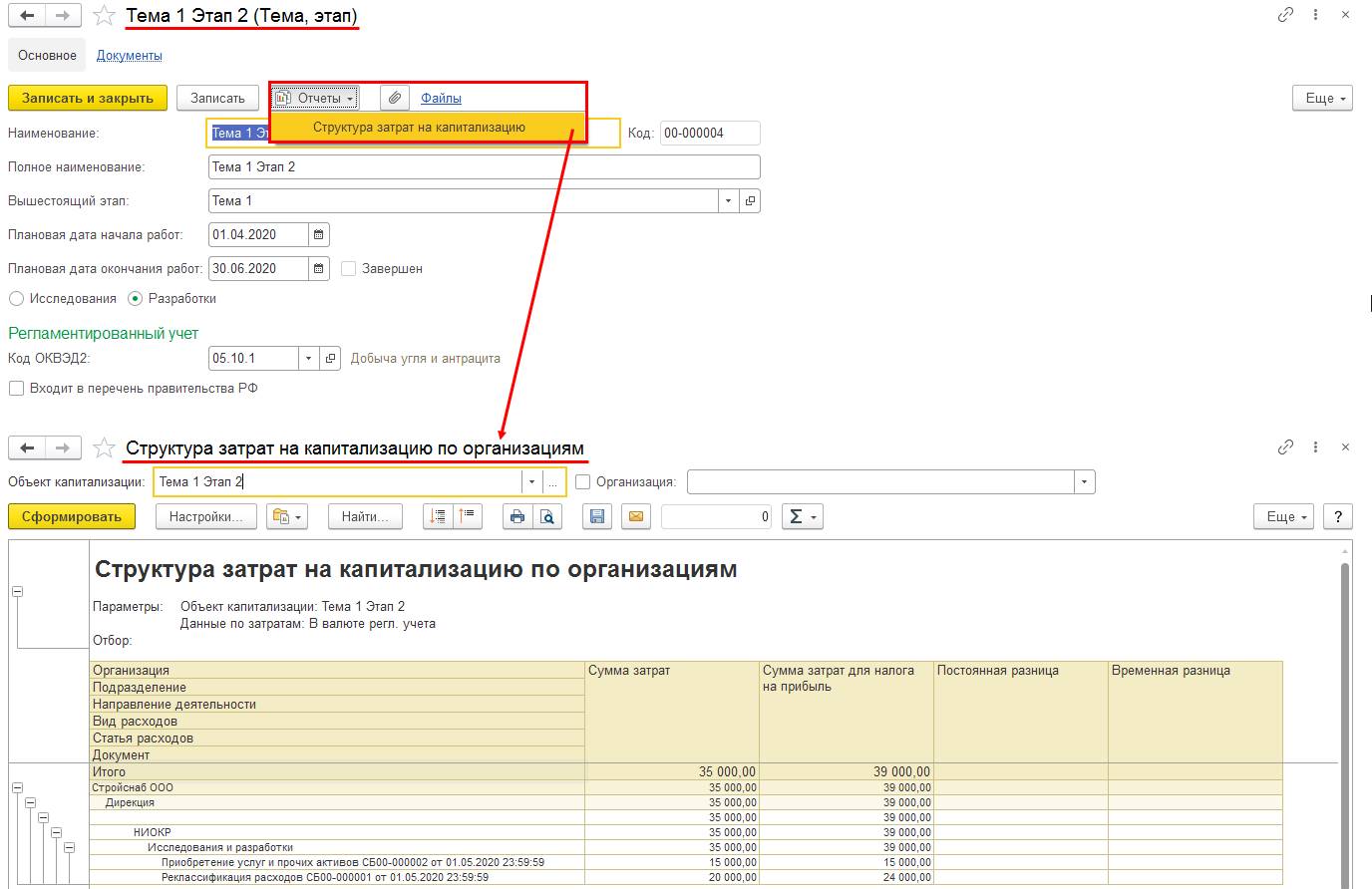Click the paperclip attachments icon
This screenshot has height=889, width=1372.
pos(395,98)
